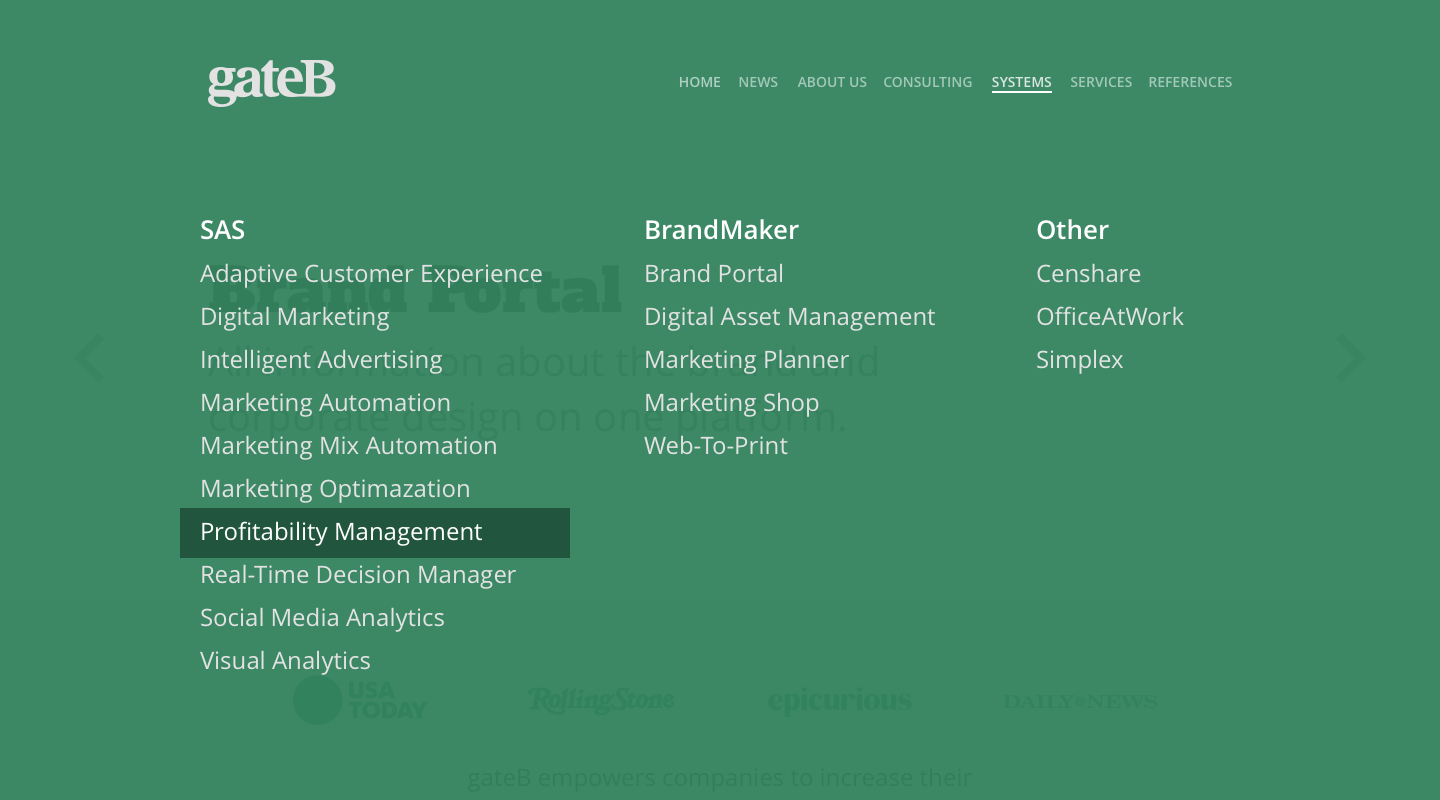Choose Visual Analytics link
Screen dimensions: 1440x800
point(285,661)
